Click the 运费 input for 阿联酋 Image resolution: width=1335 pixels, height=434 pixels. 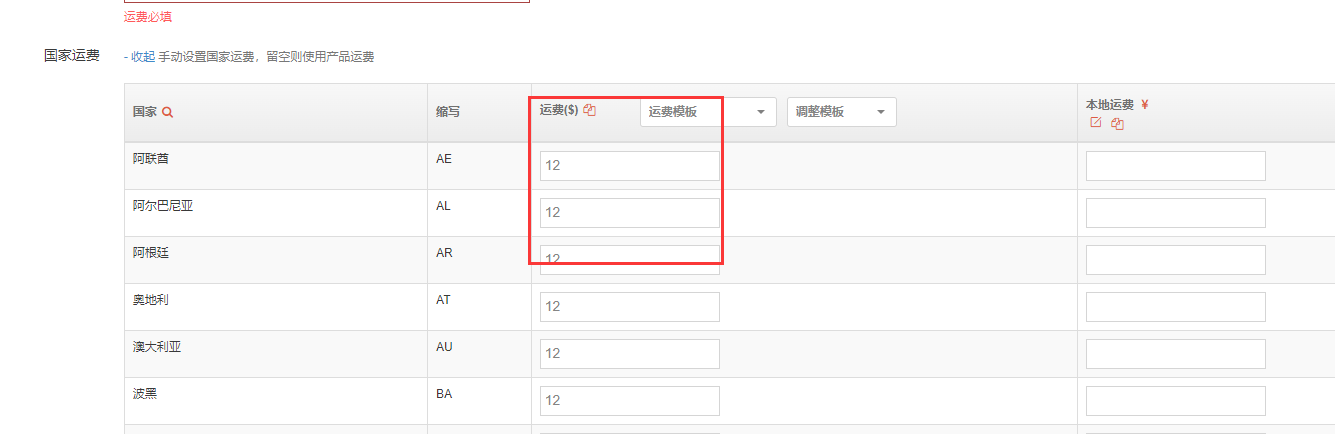[630, 166]
